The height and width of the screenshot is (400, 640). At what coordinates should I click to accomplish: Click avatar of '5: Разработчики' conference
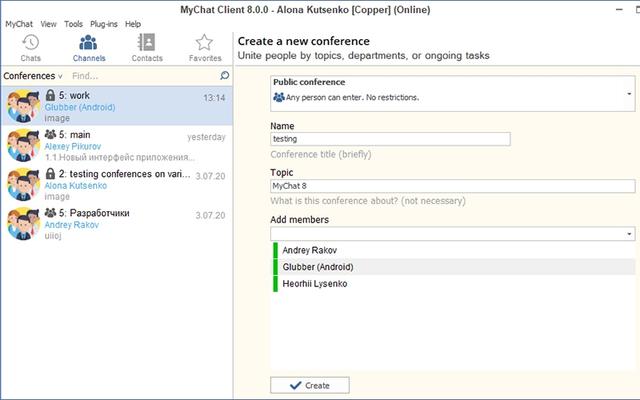[22, 224]
